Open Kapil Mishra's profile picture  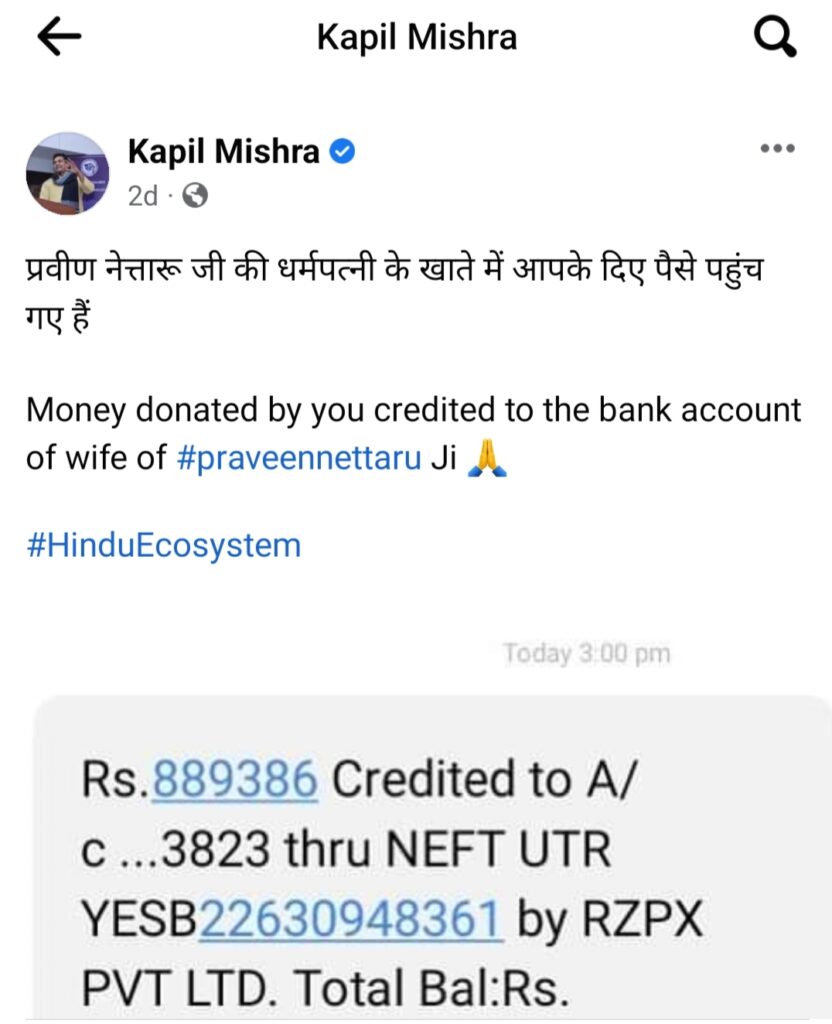[67, 174]
